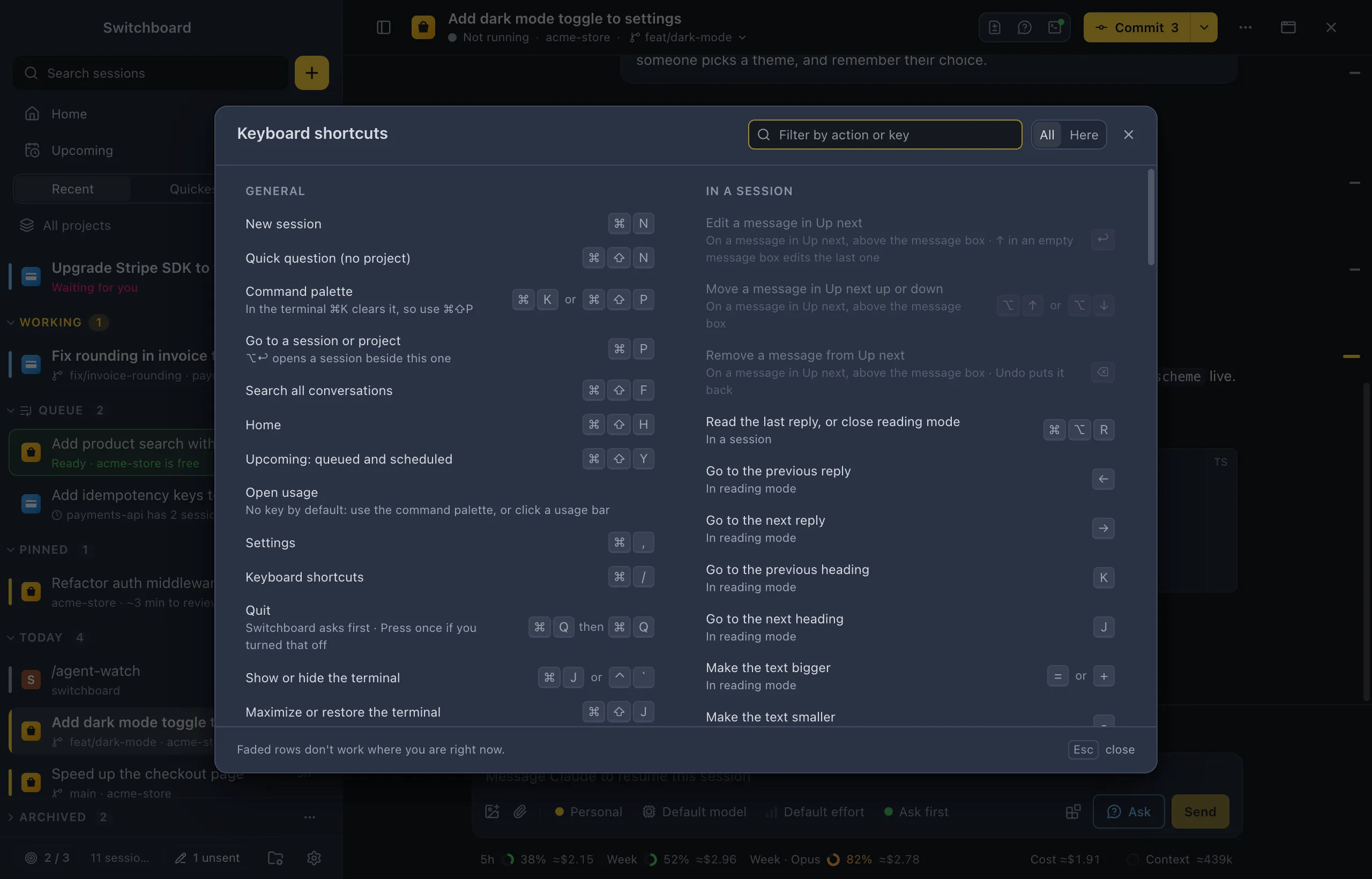Open the folder icon in sidebar footer
Viewport: 1372px width, 879px height.
[x=275, y=858]
